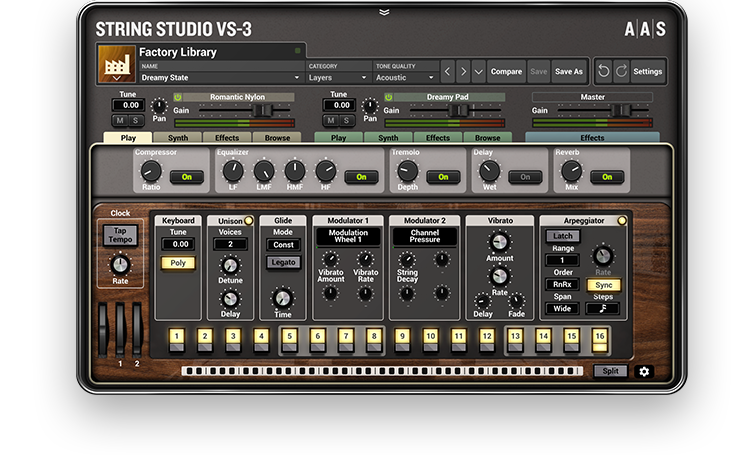This screenshot has height=455, width=756.
Task: Toggle Glide Legato button
Action: click(283, 262)
